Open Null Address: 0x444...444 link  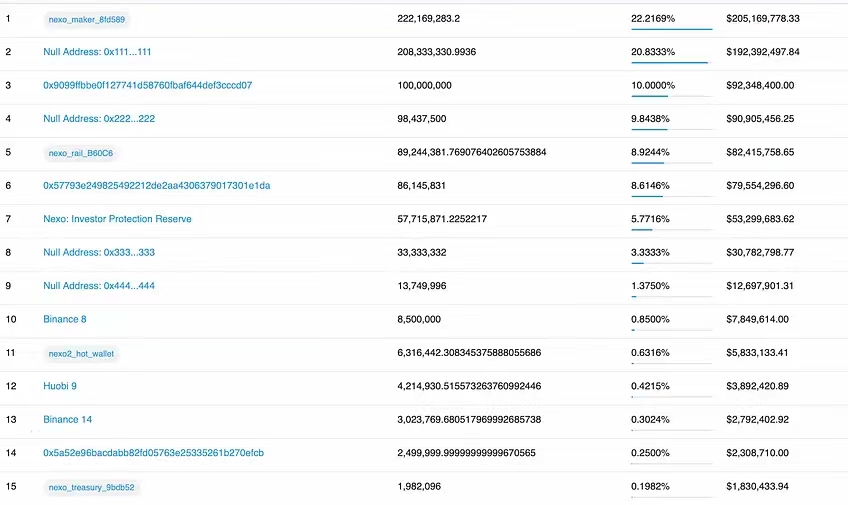99,286
